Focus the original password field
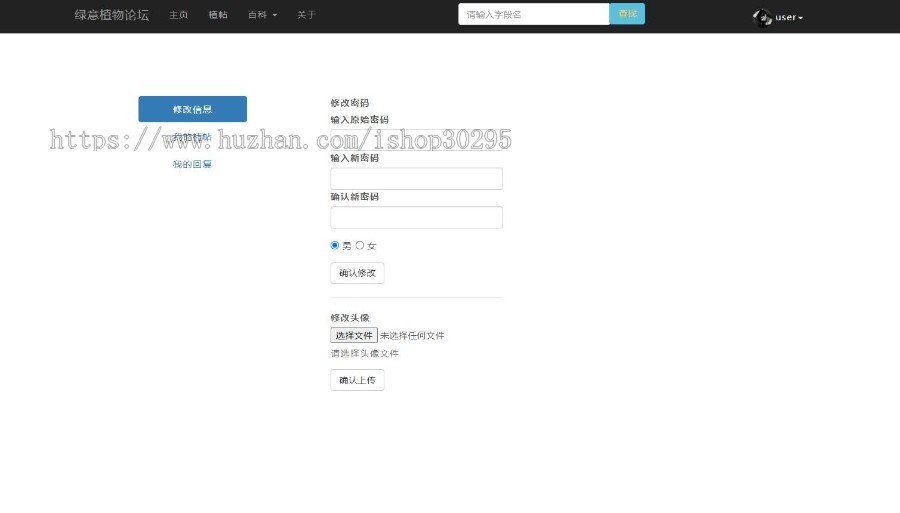900x513 pixels. pos(416,139)
